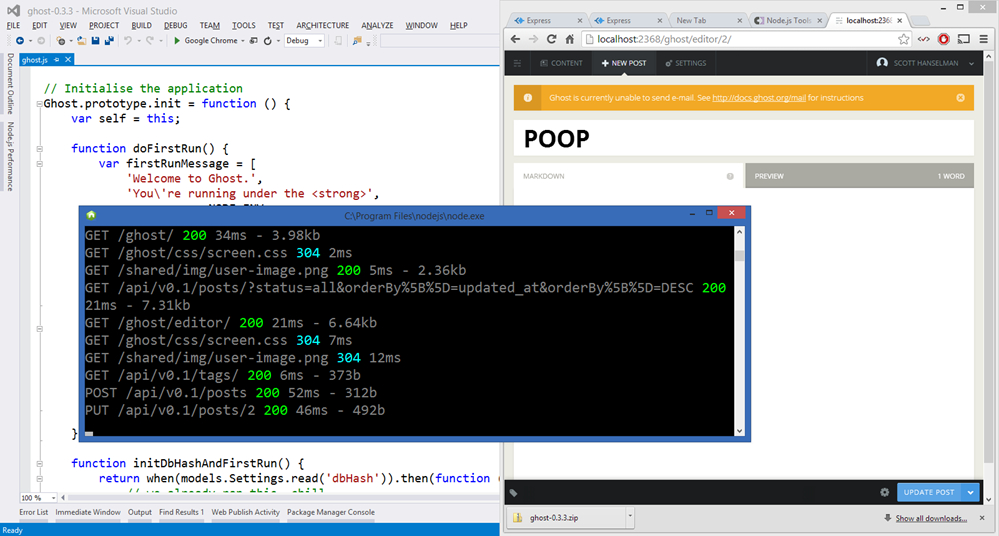Save ghost.js with the floppy disk icon

pos(95,41)
